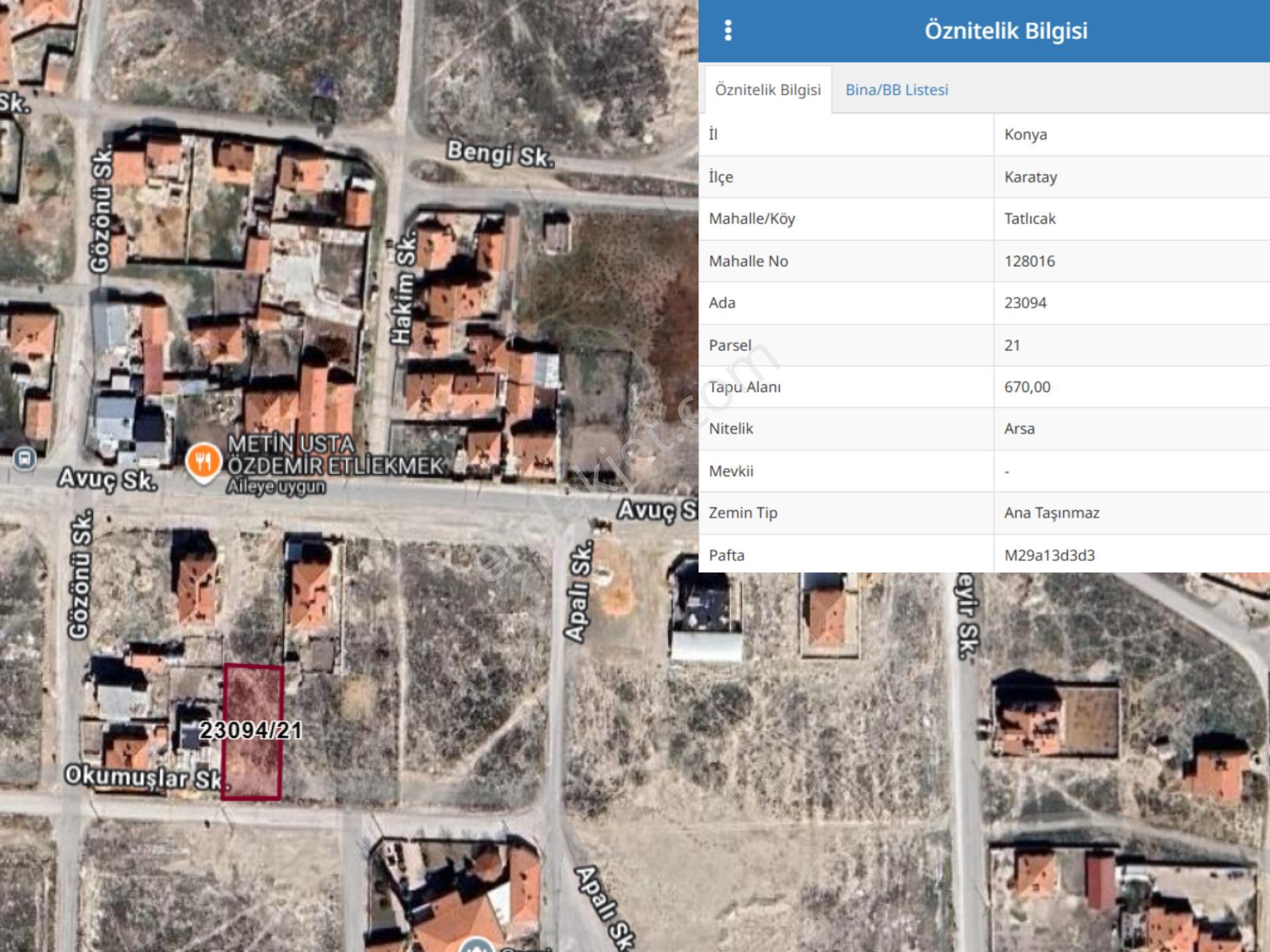Click the value Karatay in the İlçe row

(1031, 177)
